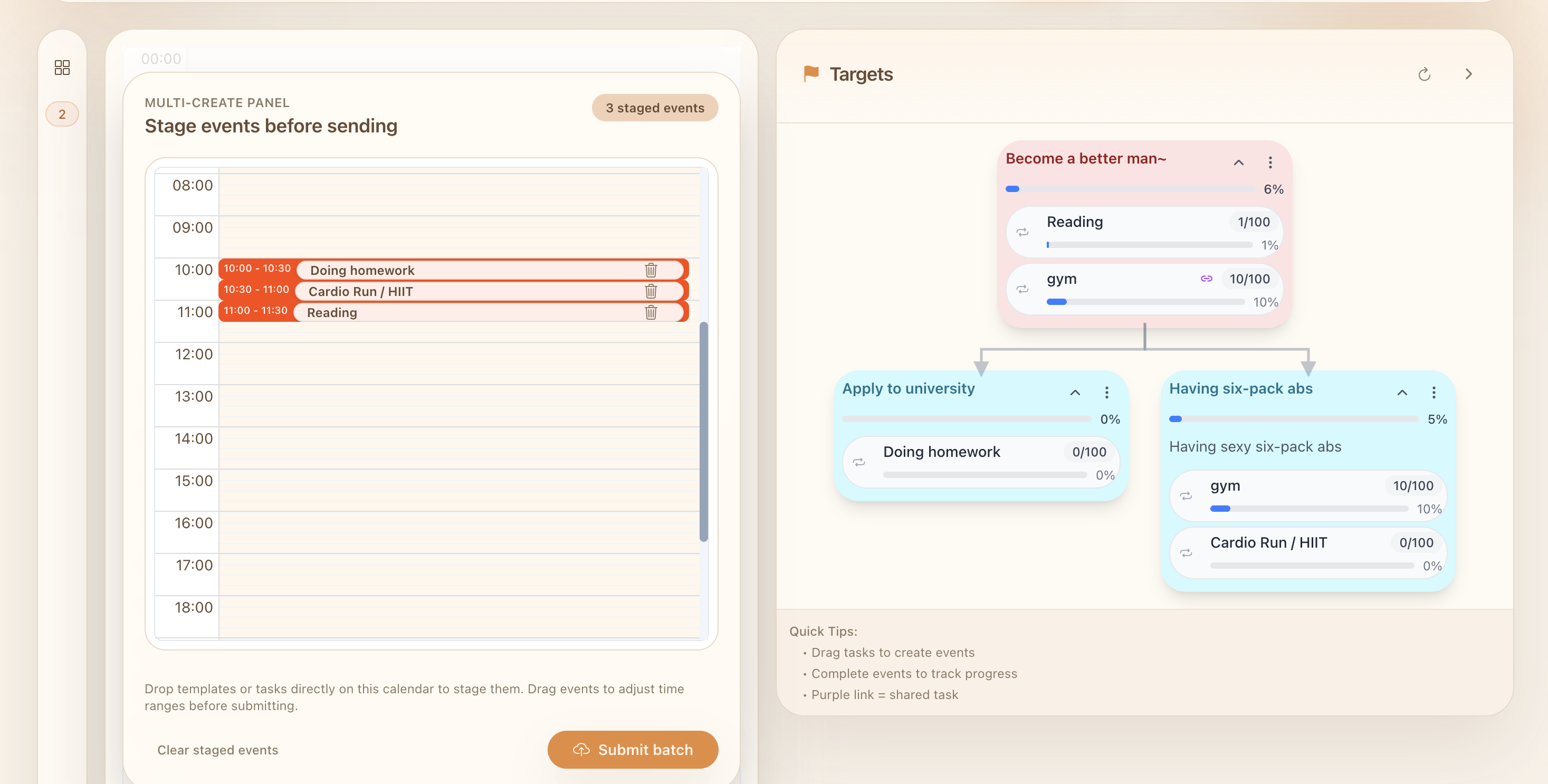Click the Targets flag icon
Image resolution: width=1548 pixels, height=784 pixels.
(811, 74)
